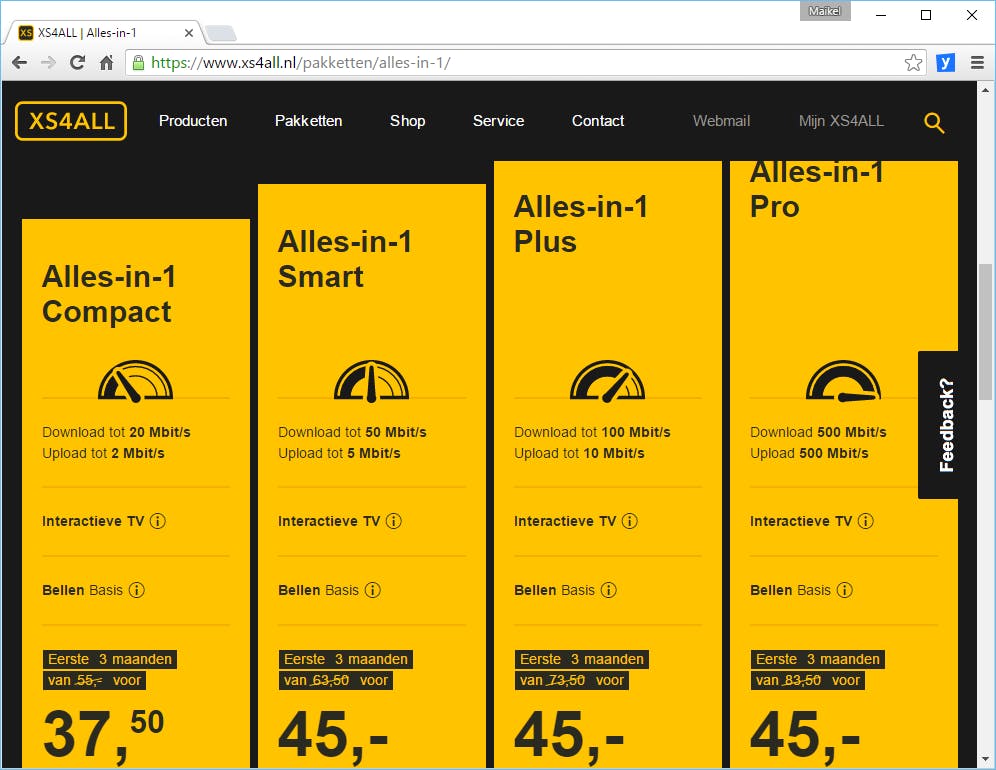
Task: Click 'Download tot 100 Mbit/s' text
Action: 592,432
